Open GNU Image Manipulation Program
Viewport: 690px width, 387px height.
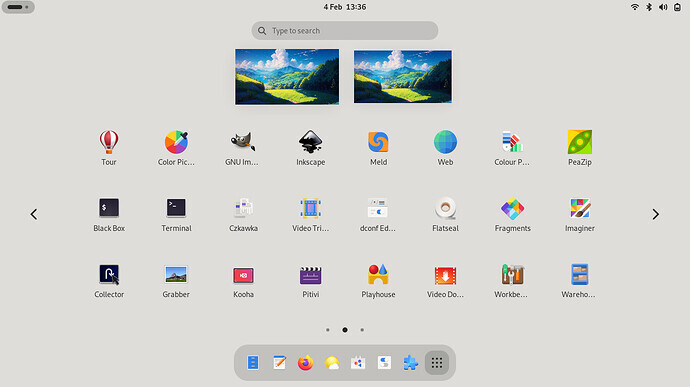(243, 148)
